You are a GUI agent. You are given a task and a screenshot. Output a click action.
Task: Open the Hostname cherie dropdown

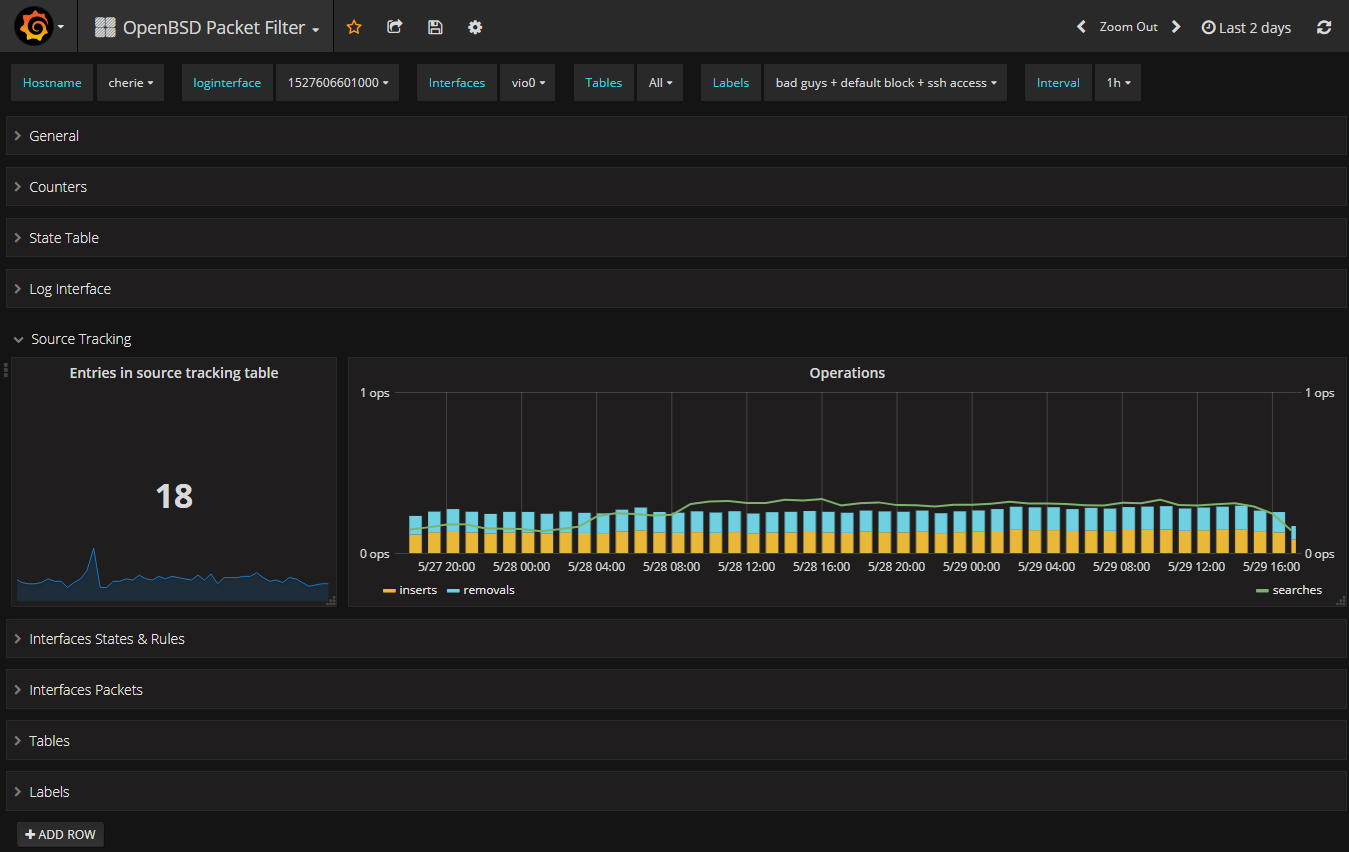point(130,83)
